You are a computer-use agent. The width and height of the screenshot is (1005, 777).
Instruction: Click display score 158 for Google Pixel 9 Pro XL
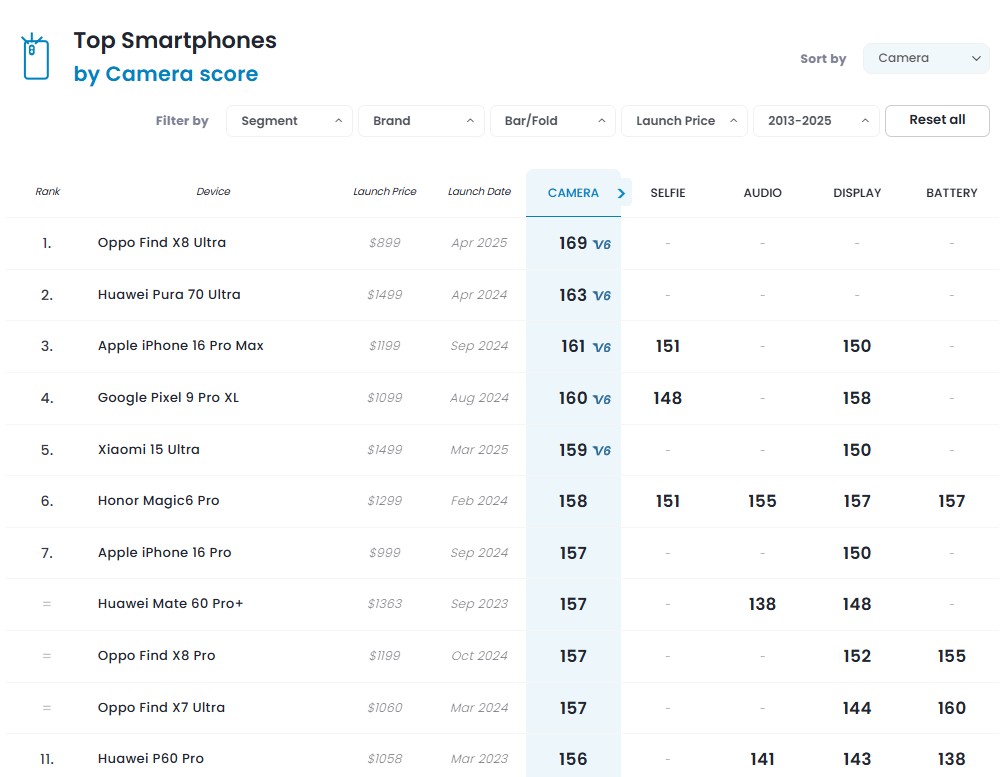pos(856,398)
